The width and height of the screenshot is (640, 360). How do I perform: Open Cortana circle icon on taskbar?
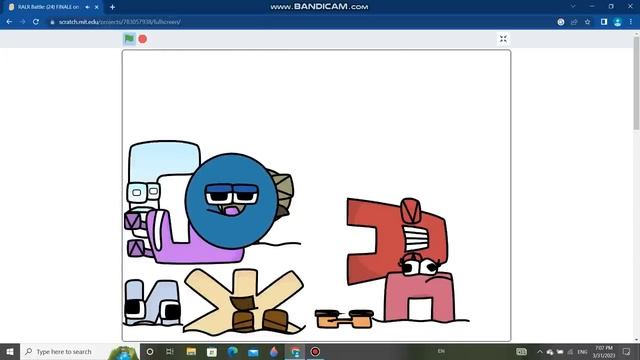point(150,351)
